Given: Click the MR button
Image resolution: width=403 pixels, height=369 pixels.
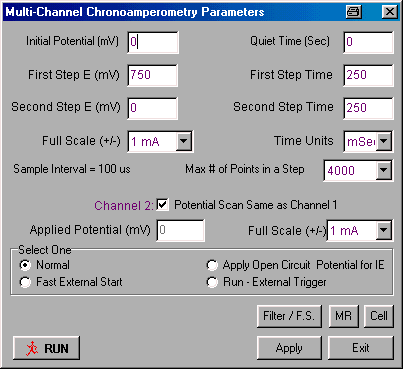Looking at the screenshot, I should click(x=344, y=316).
